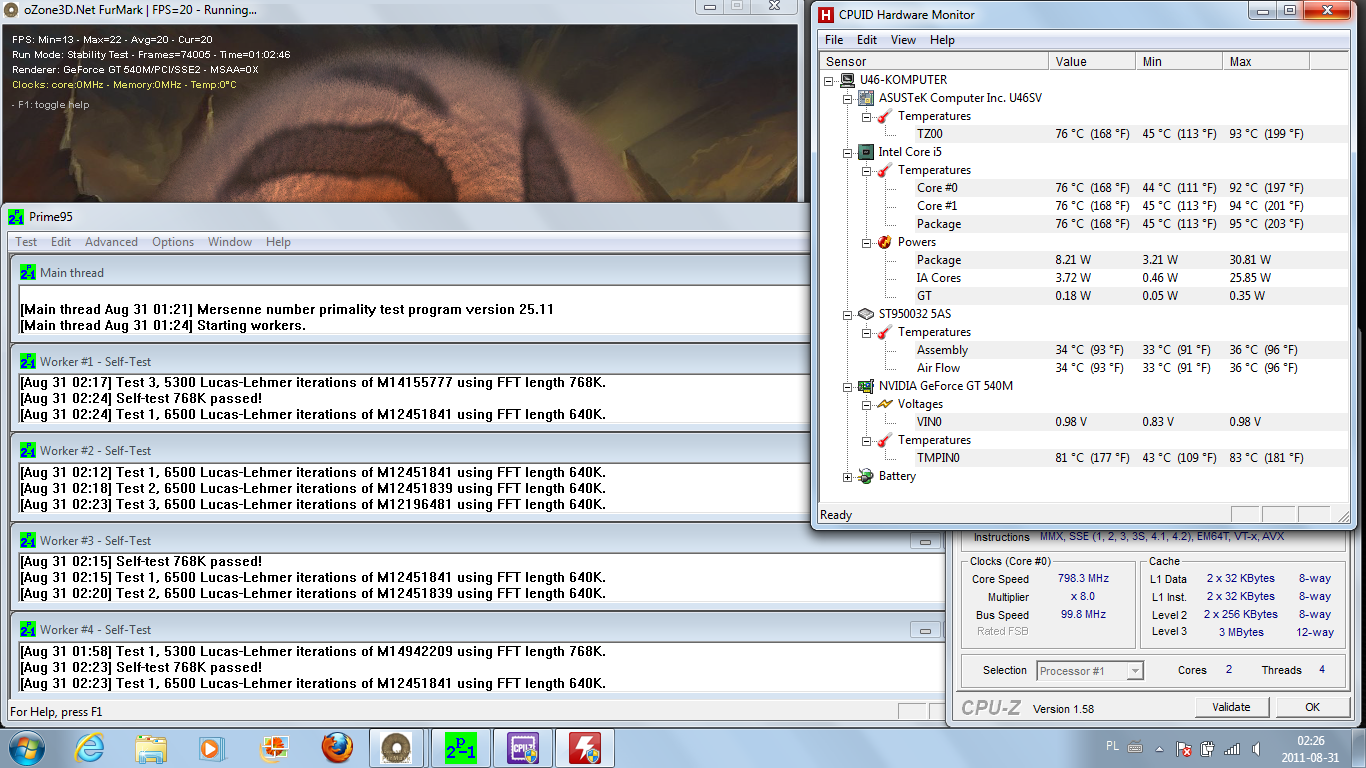This screenshot has width=1366, height=768.
Task: Collapse the ASUSTeK Computer Inc. U46SV node
Action: tap(848, 98)
